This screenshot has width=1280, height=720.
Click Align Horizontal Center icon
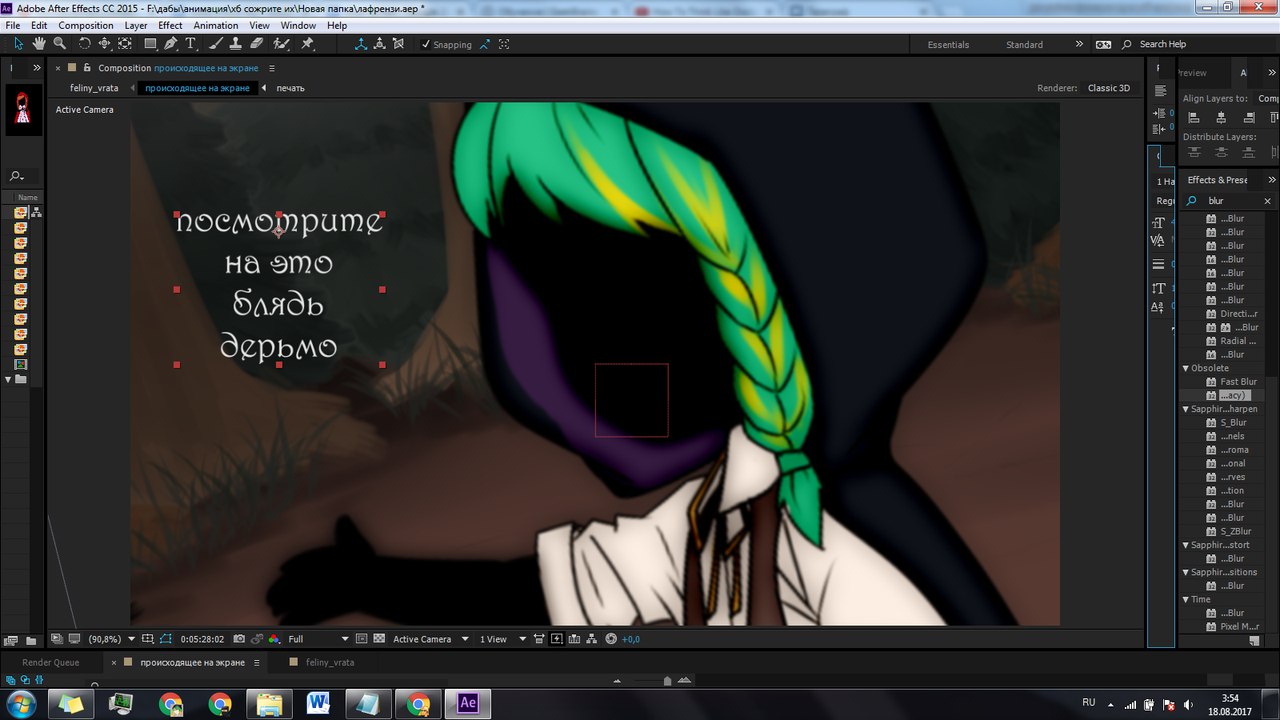[1221, 118]
